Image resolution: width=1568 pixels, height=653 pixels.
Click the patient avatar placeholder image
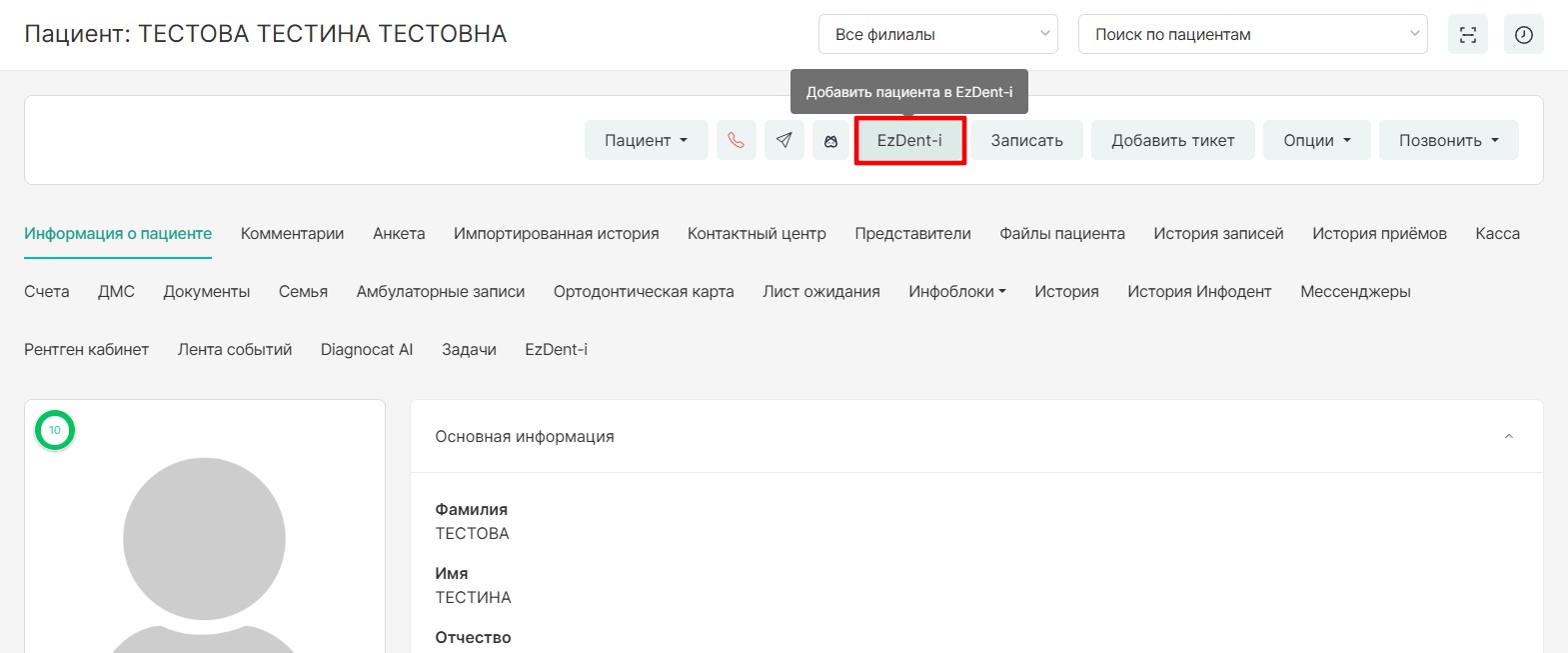204,555
